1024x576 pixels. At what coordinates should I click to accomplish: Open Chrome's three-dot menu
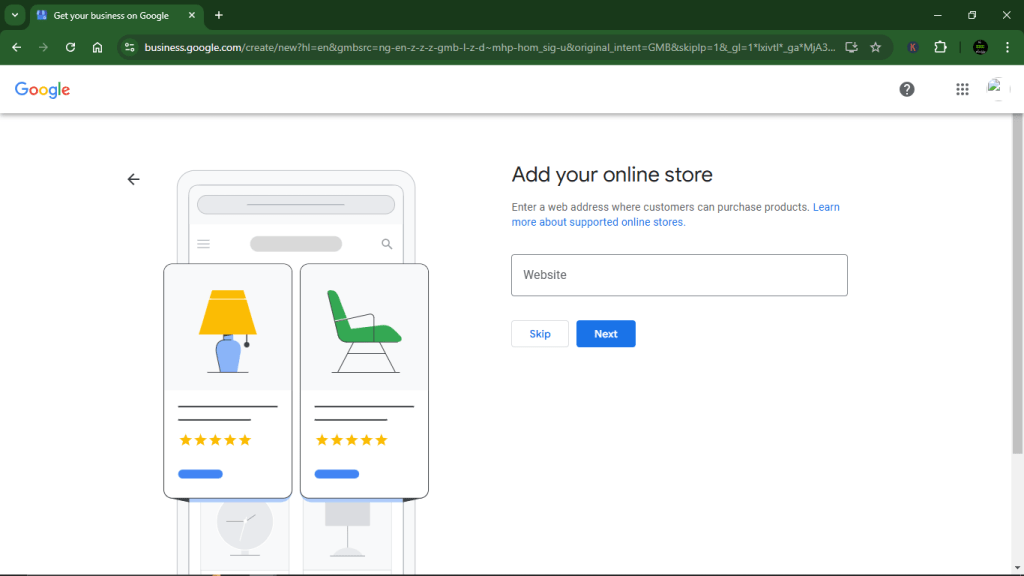click(x=1005, y=46)
